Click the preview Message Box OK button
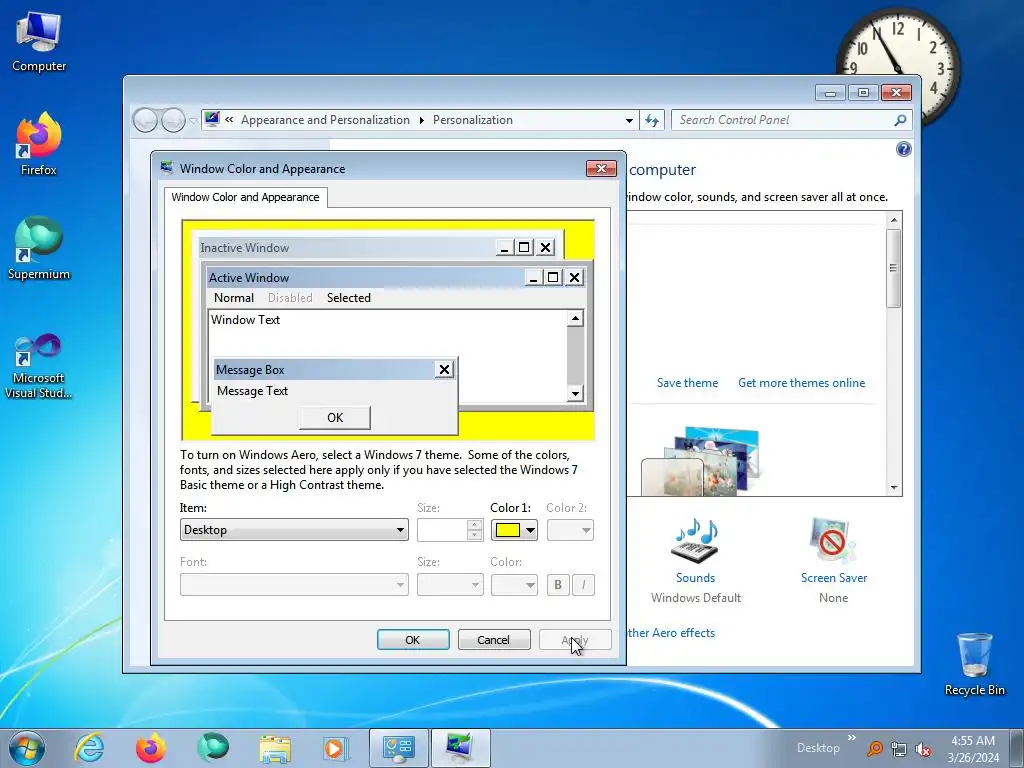Viewport: 1024px width, 768px height. 334,417
